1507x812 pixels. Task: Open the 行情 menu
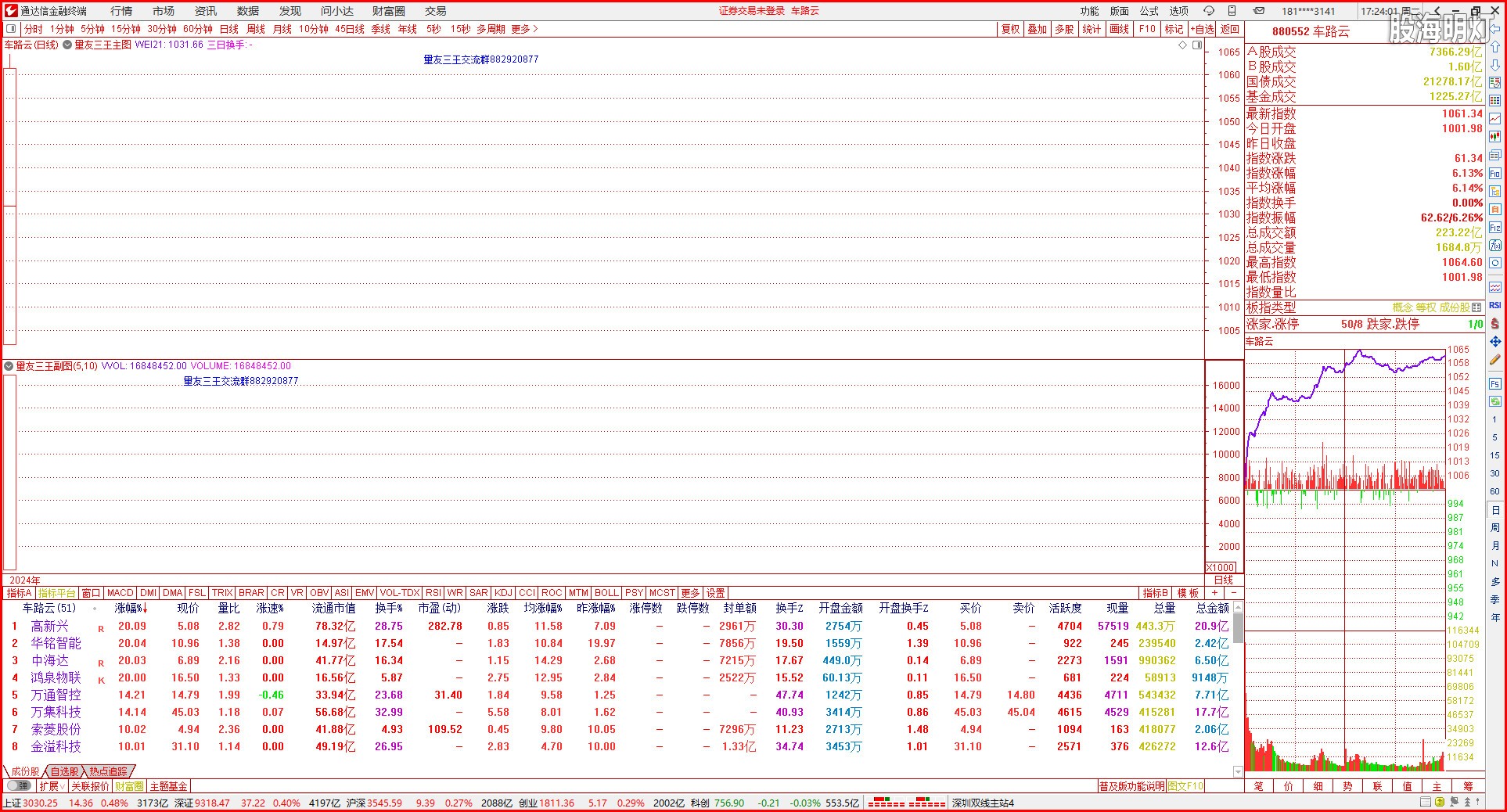[121, 11]
